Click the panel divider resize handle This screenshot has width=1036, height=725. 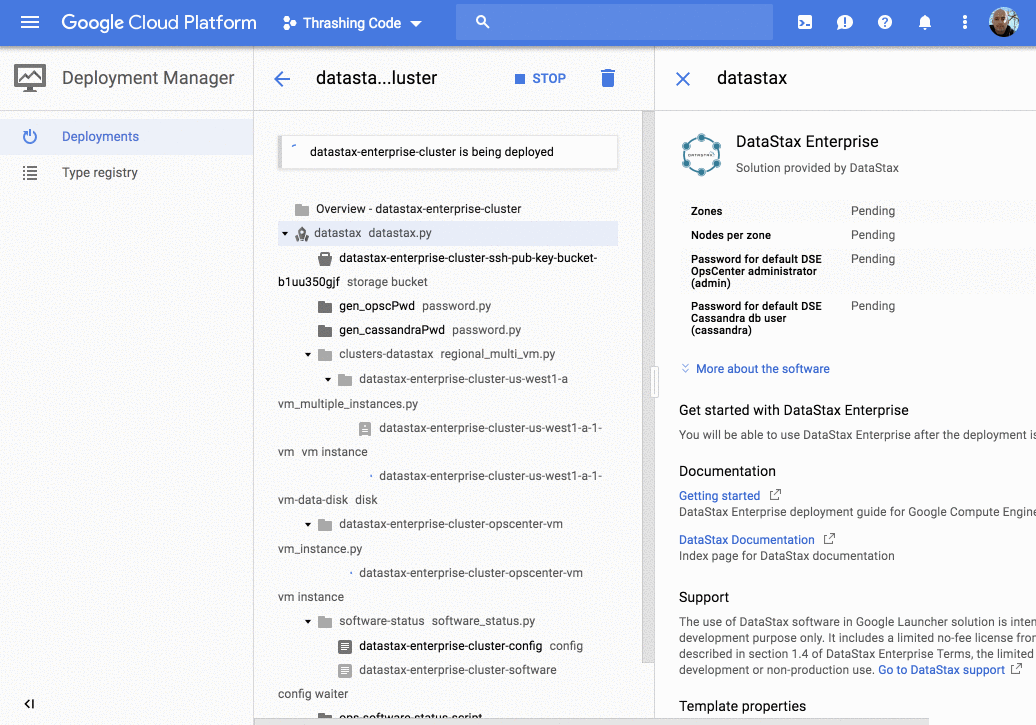(x=655, y=381)
